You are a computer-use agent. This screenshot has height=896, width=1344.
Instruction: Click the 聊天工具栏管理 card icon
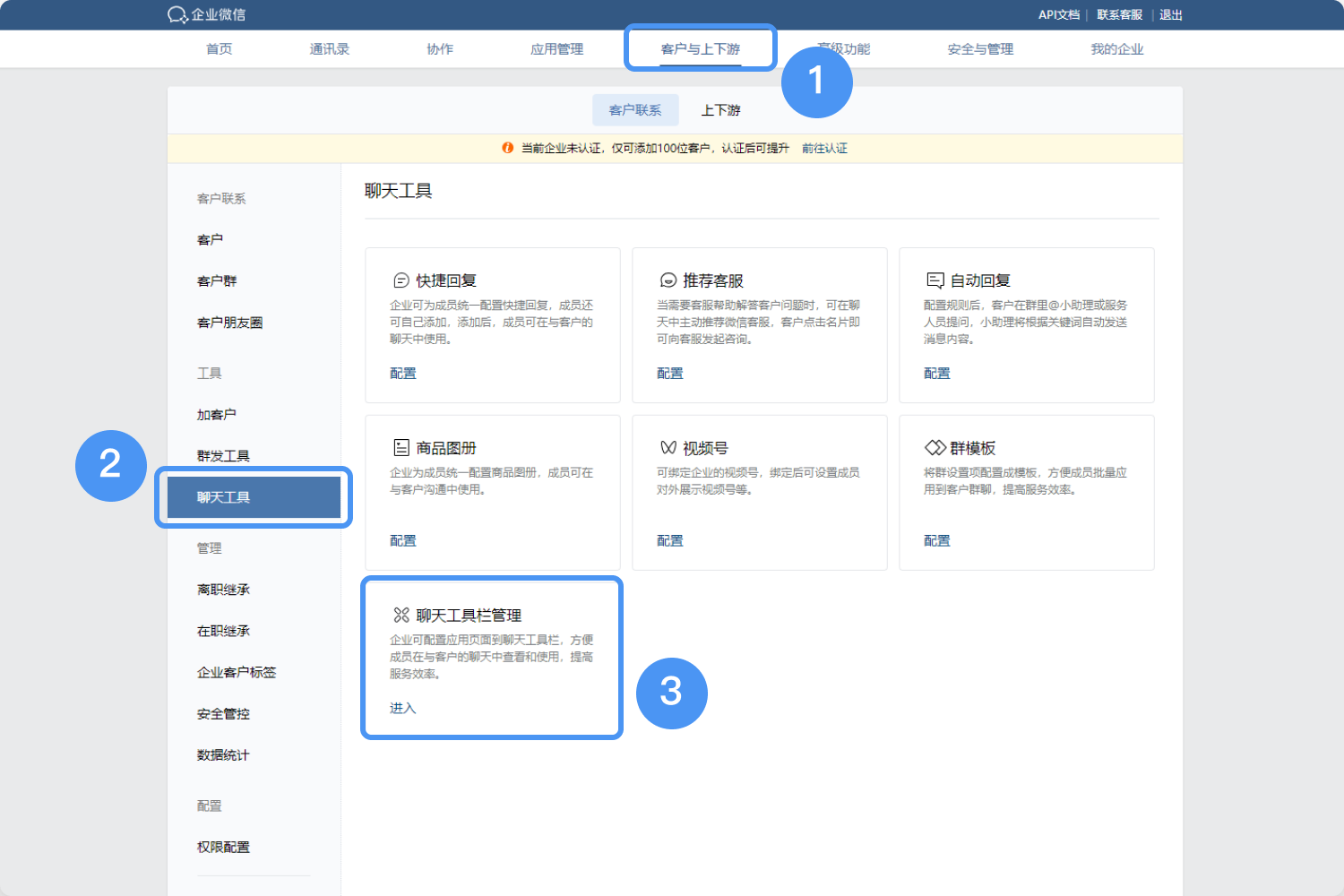401,616
